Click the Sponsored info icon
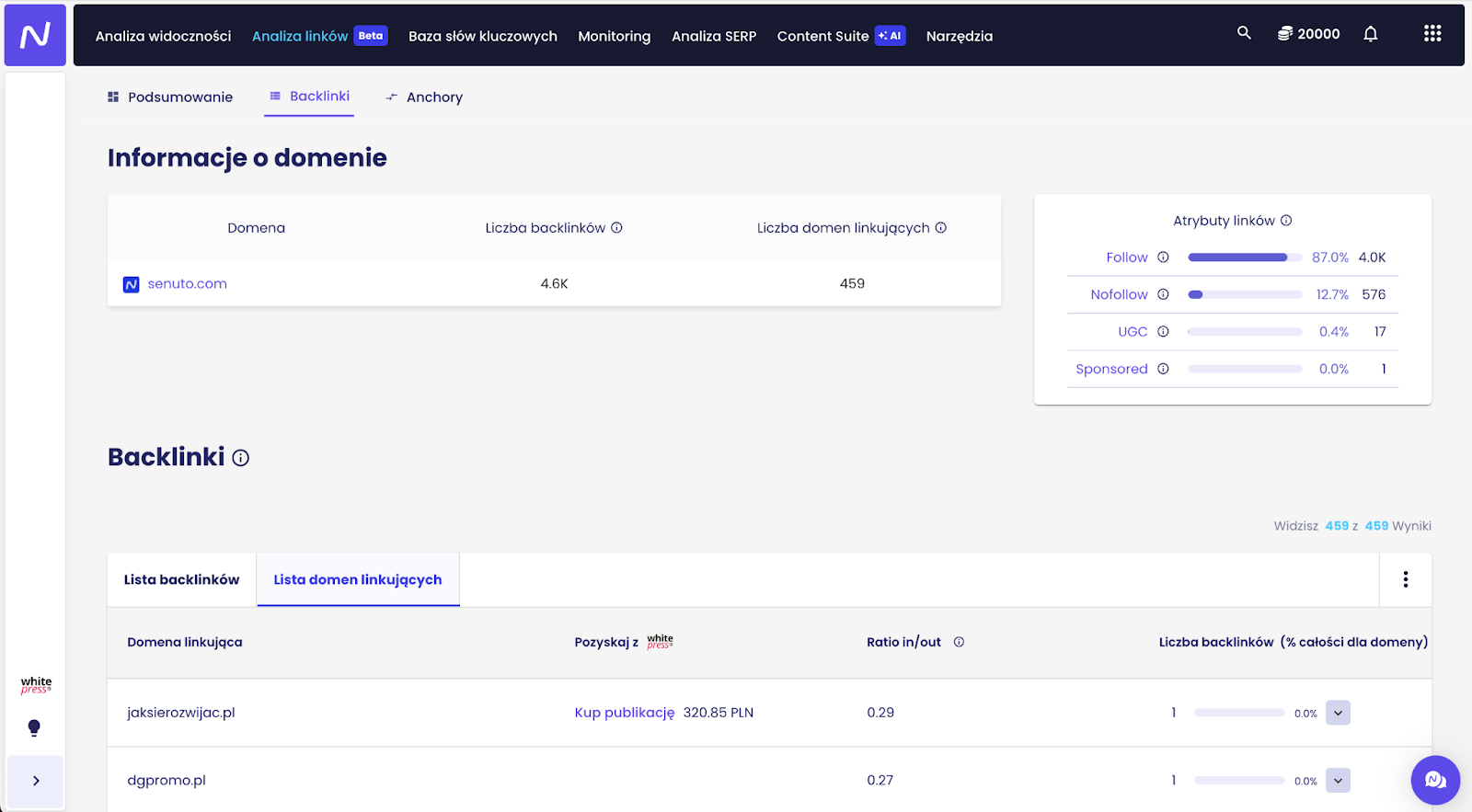The width and height of the screenshot is (1472, 812). pos(1163,369)
